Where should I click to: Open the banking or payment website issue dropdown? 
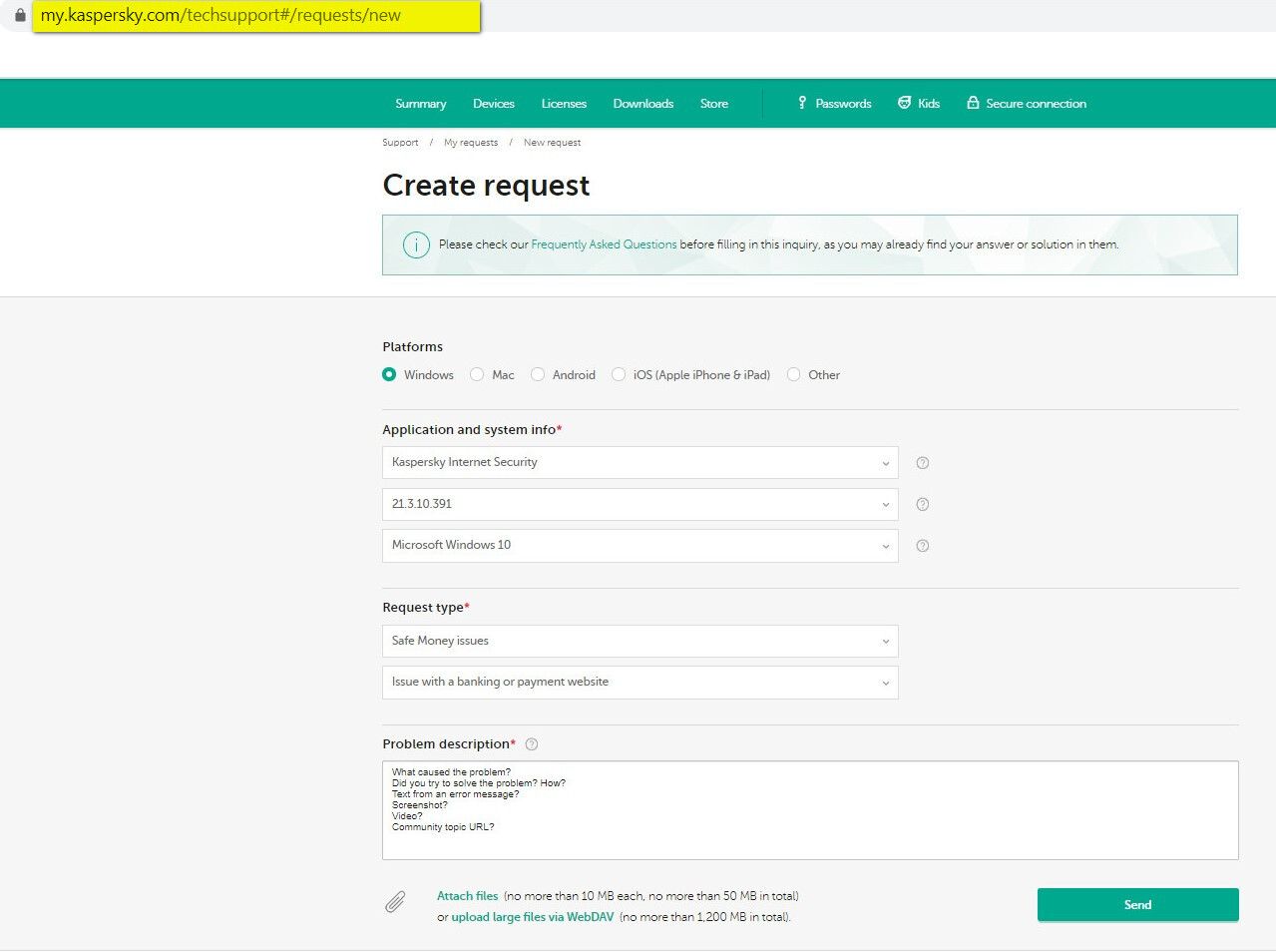coord(640,683)
